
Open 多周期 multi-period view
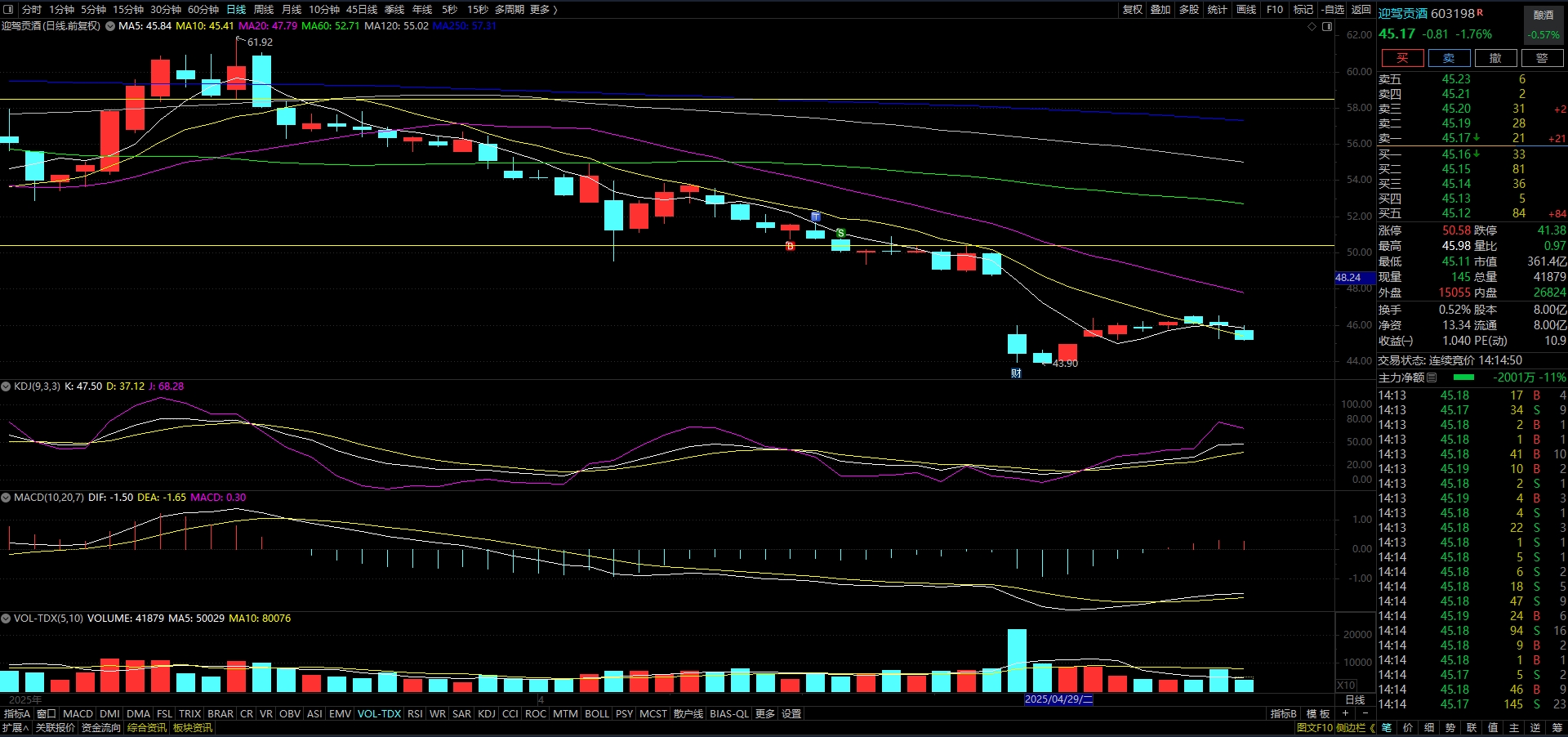click(510, 9)
